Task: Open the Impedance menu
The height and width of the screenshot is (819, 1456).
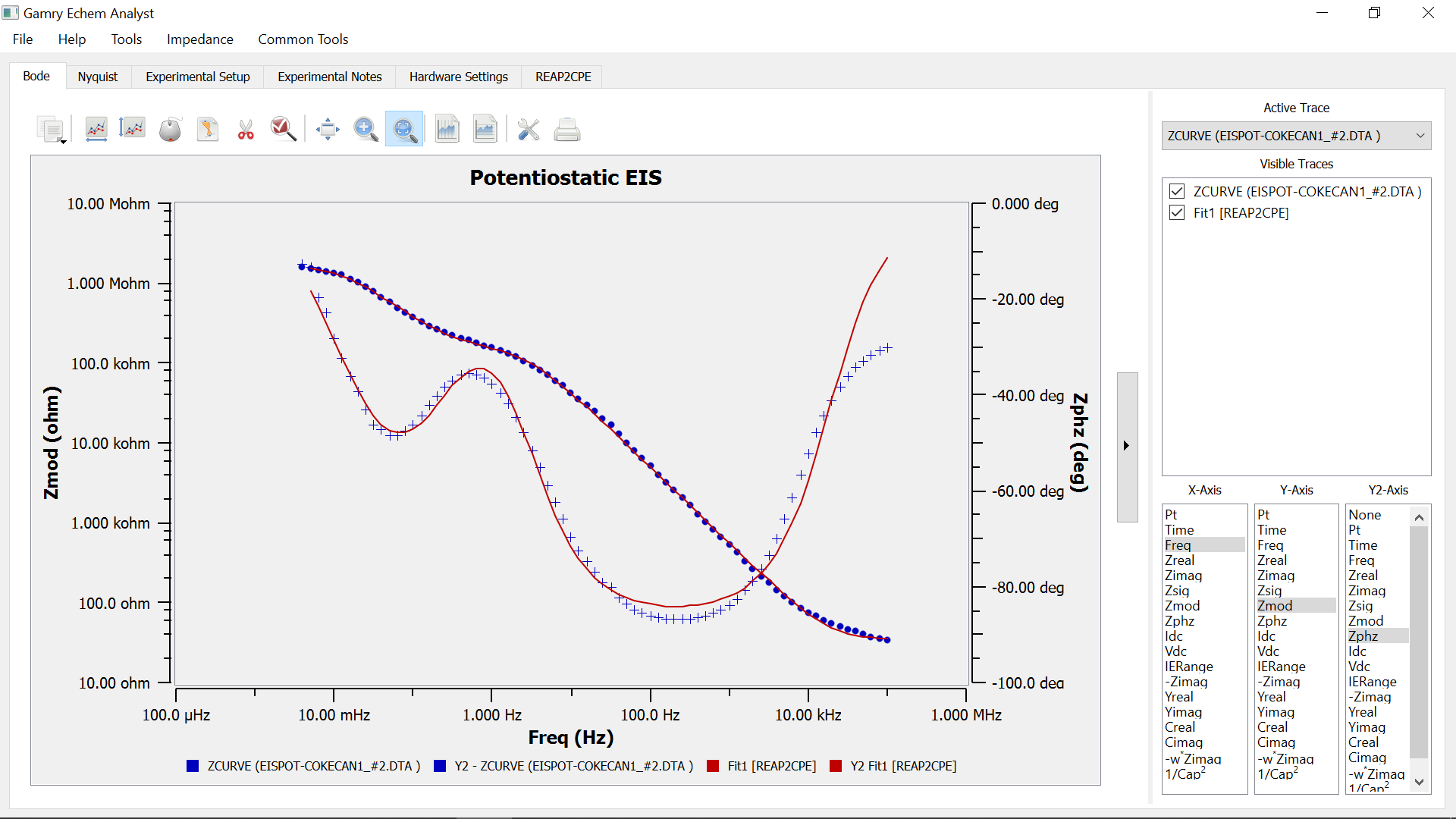Action: [x=199, y=39]
